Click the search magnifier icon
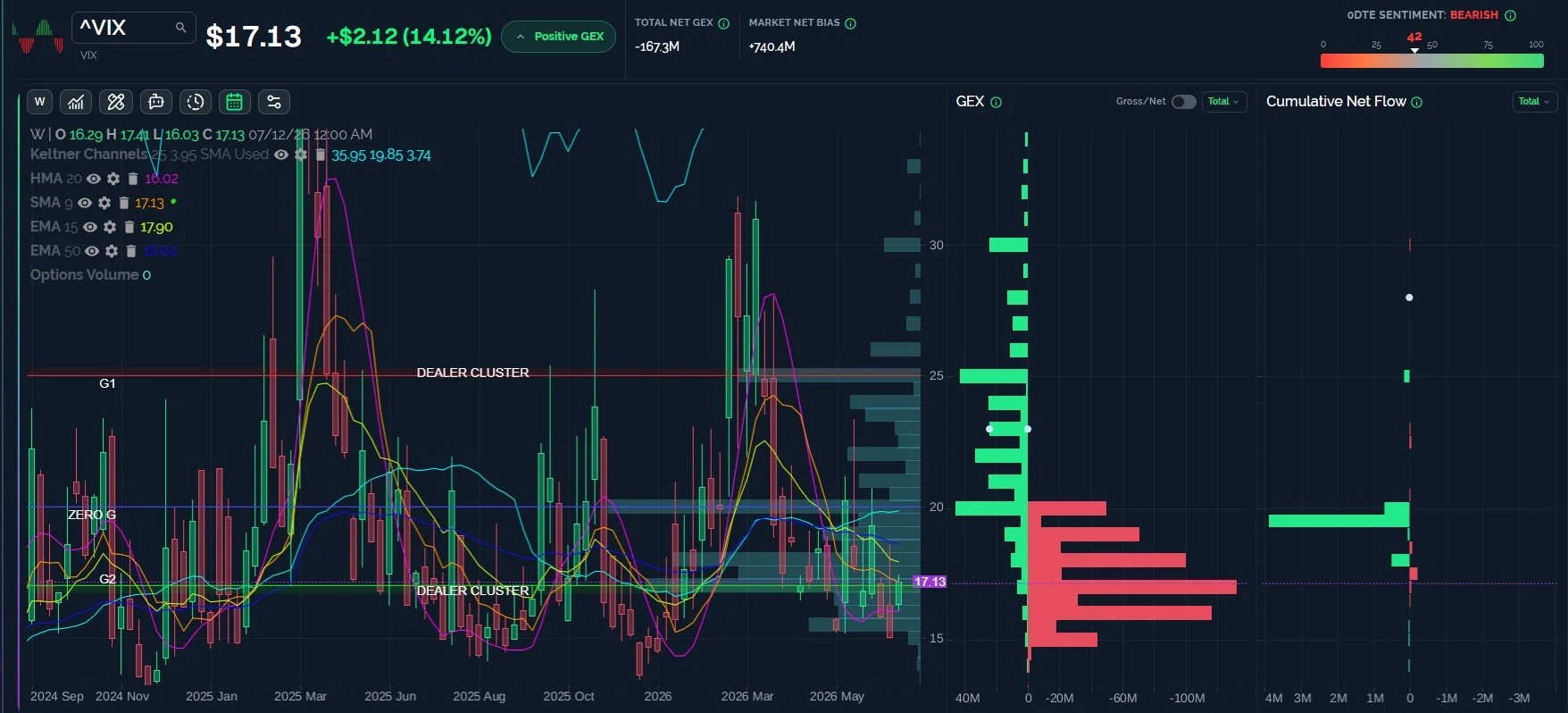 coord(180,28)
